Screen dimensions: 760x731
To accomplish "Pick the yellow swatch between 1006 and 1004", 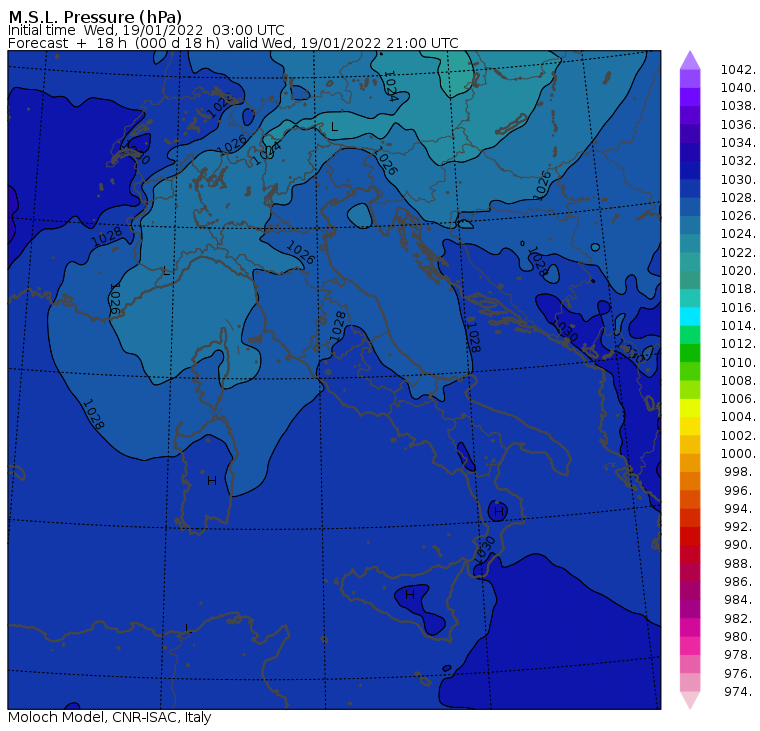I will (690, 408).
